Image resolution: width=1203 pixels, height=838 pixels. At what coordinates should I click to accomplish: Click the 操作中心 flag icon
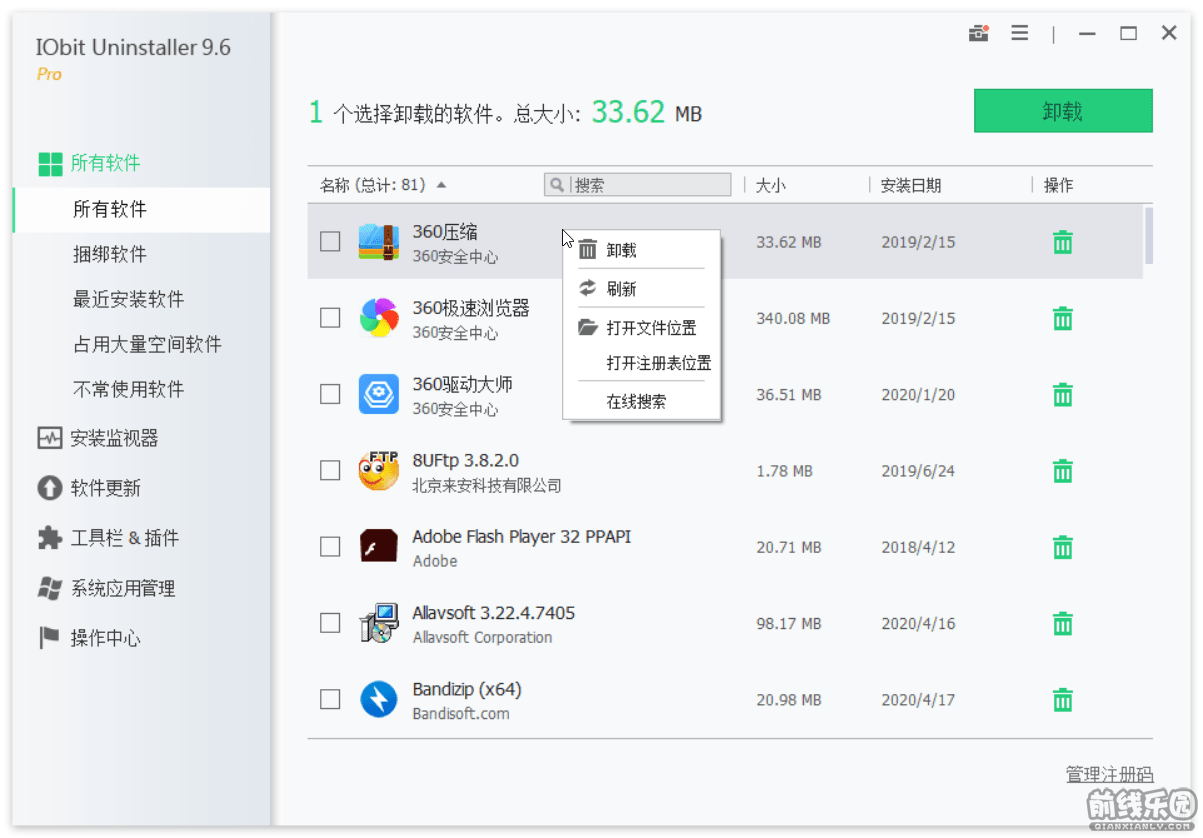(x=50, y=638)
